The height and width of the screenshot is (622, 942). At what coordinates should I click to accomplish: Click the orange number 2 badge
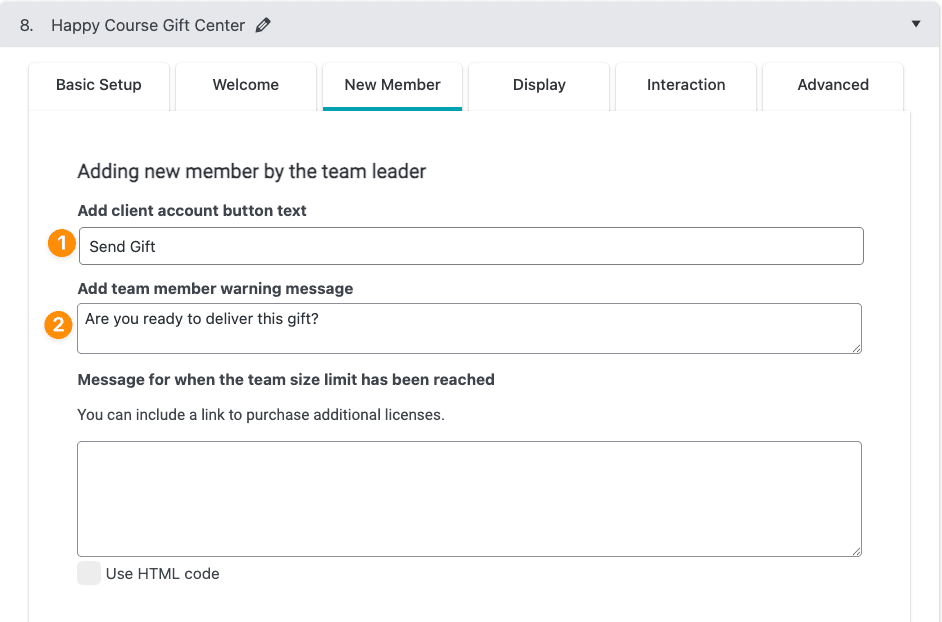point(59,325)
